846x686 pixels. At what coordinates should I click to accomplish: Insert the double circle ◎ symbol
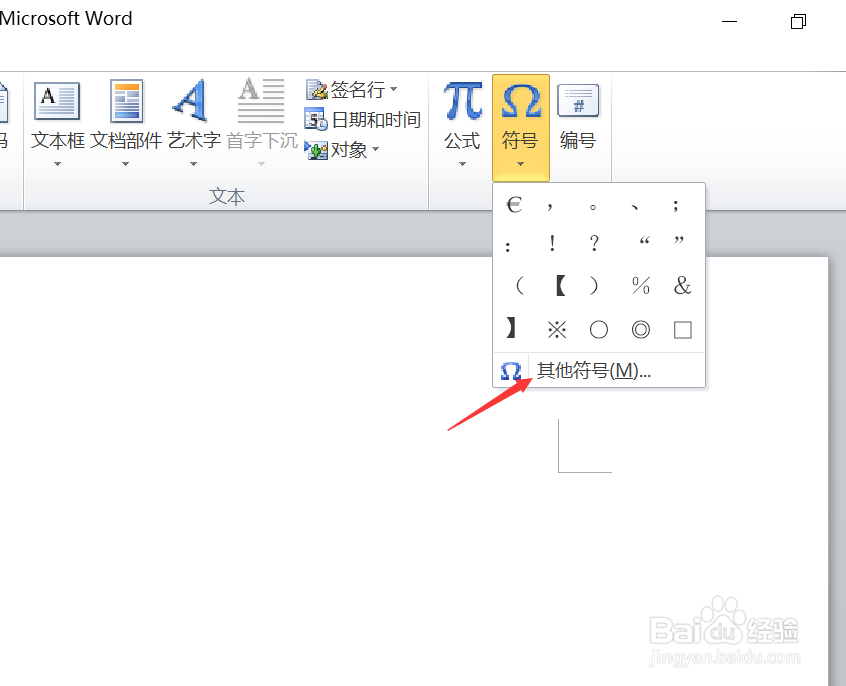[641, 329]
